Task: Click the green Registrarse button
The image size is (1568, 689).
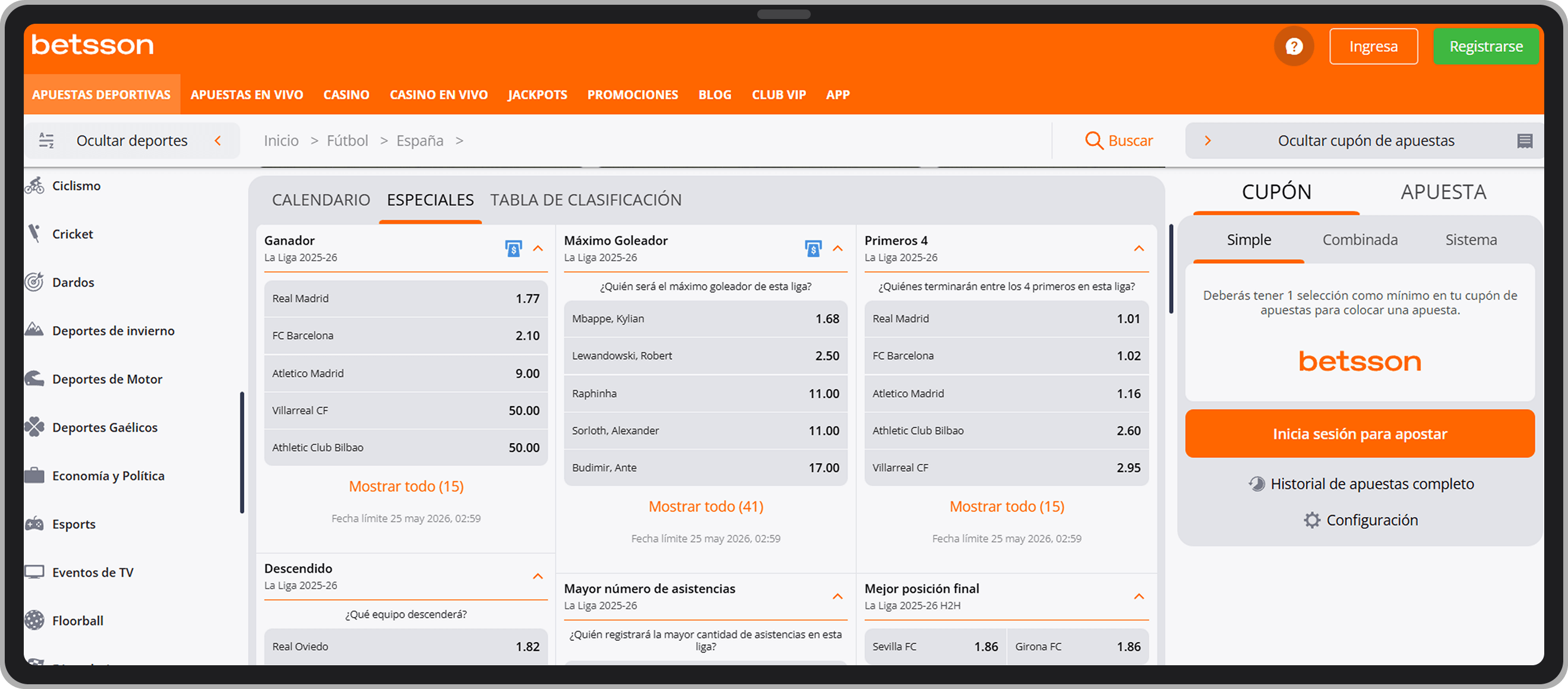Action: click(1486, 46)
